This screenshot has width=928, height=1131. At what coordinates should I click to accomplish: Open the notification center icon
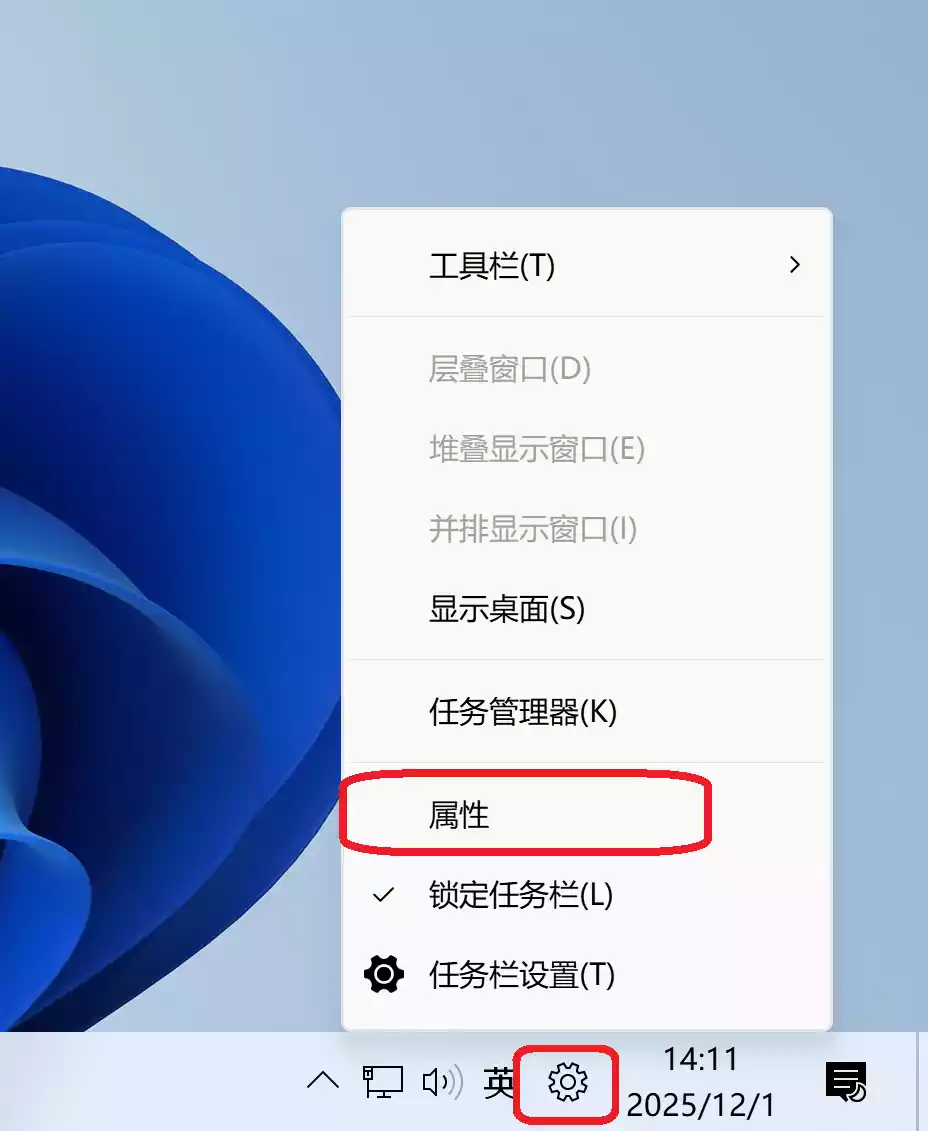point(846,1081)
